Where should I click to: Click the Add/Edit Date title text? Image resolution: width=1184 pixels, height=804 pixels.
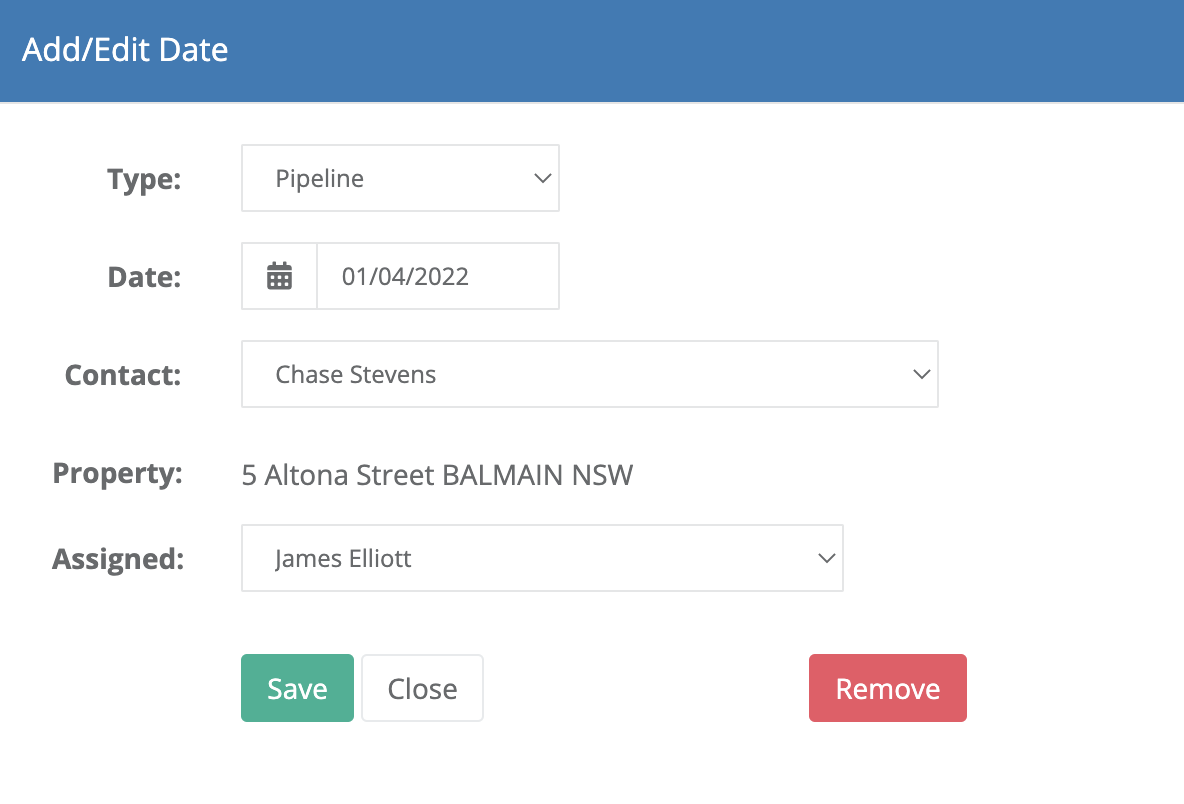tap(125, 50)
